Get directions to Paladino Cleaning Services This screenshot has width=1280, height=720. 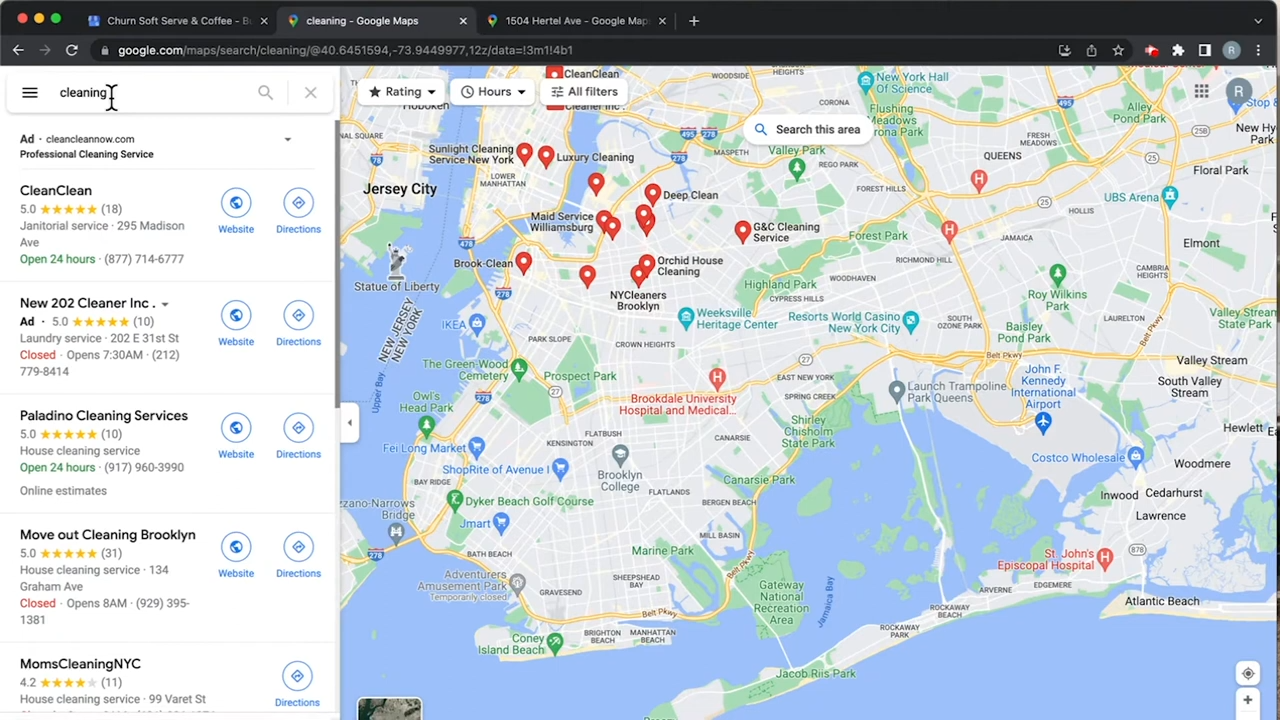298,428
